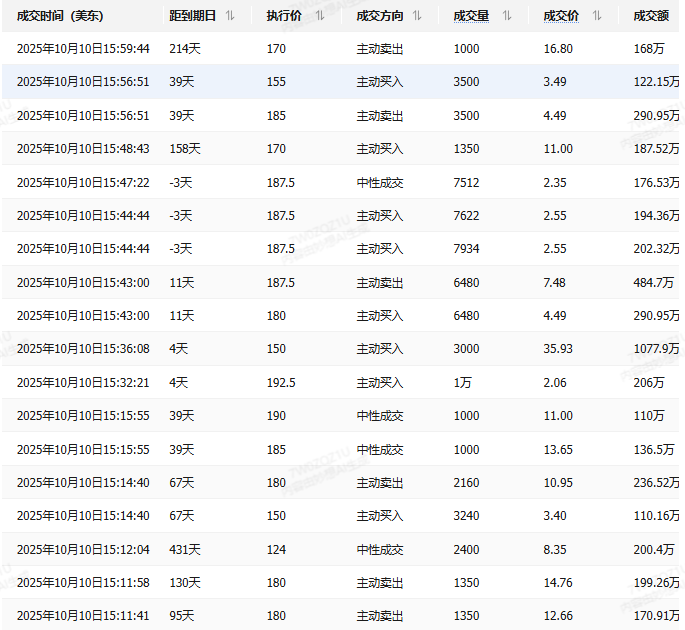Click the 3.40 price cell
Viewport: 685px width, 630px height.
555,516
